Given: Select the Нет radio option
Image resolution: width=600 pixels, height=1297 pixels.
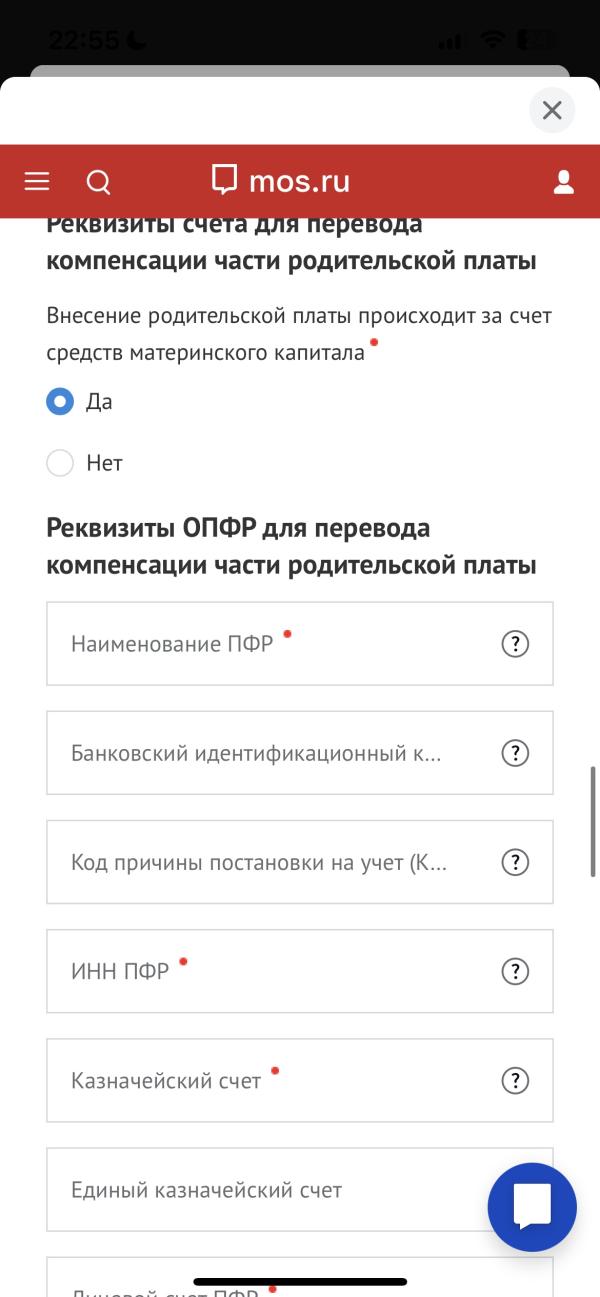Looking at the screenshot, I should pyautogui.click(x=60, y=463).
